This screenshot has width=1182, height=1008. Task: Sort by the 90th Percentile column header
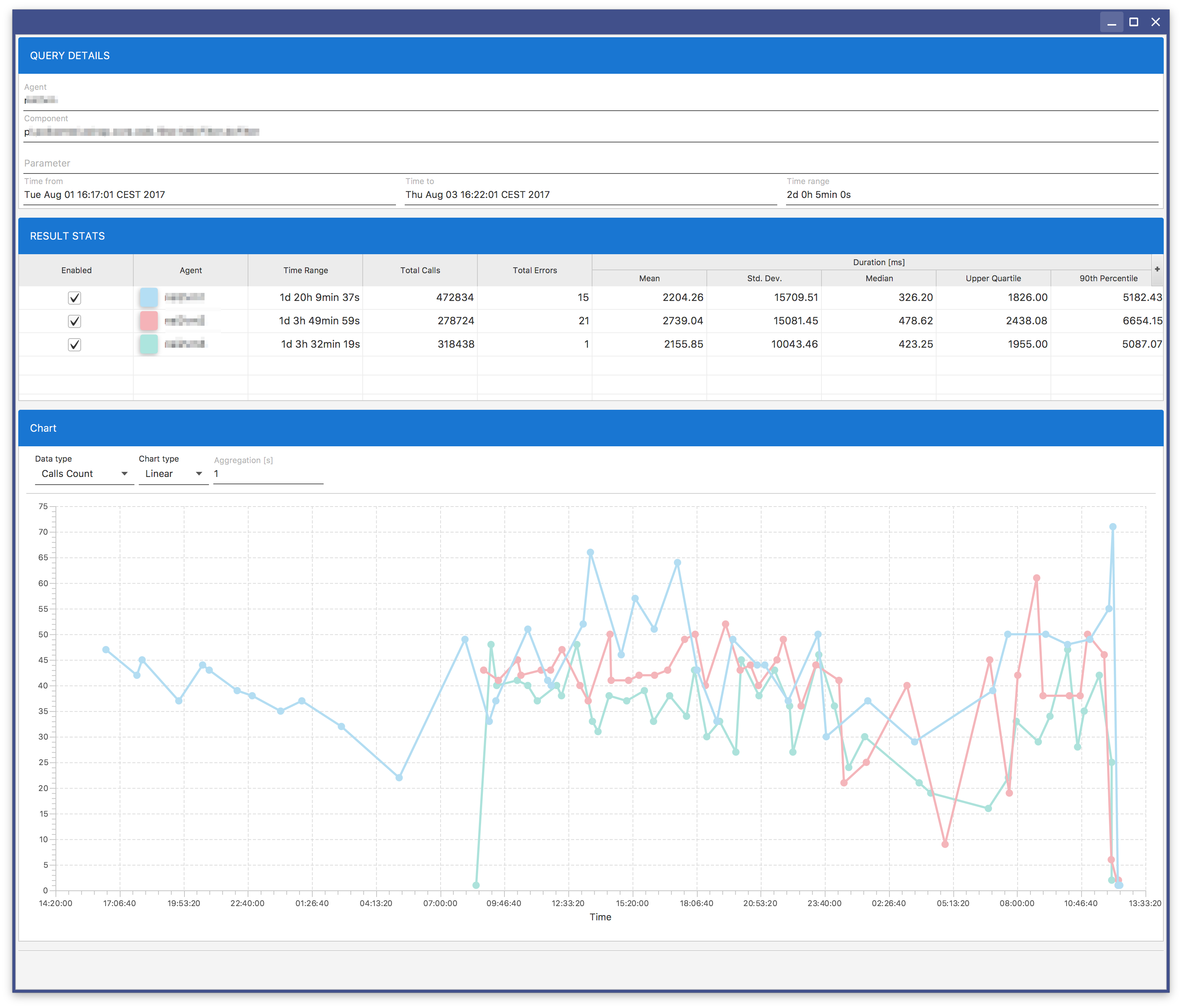1108,278
